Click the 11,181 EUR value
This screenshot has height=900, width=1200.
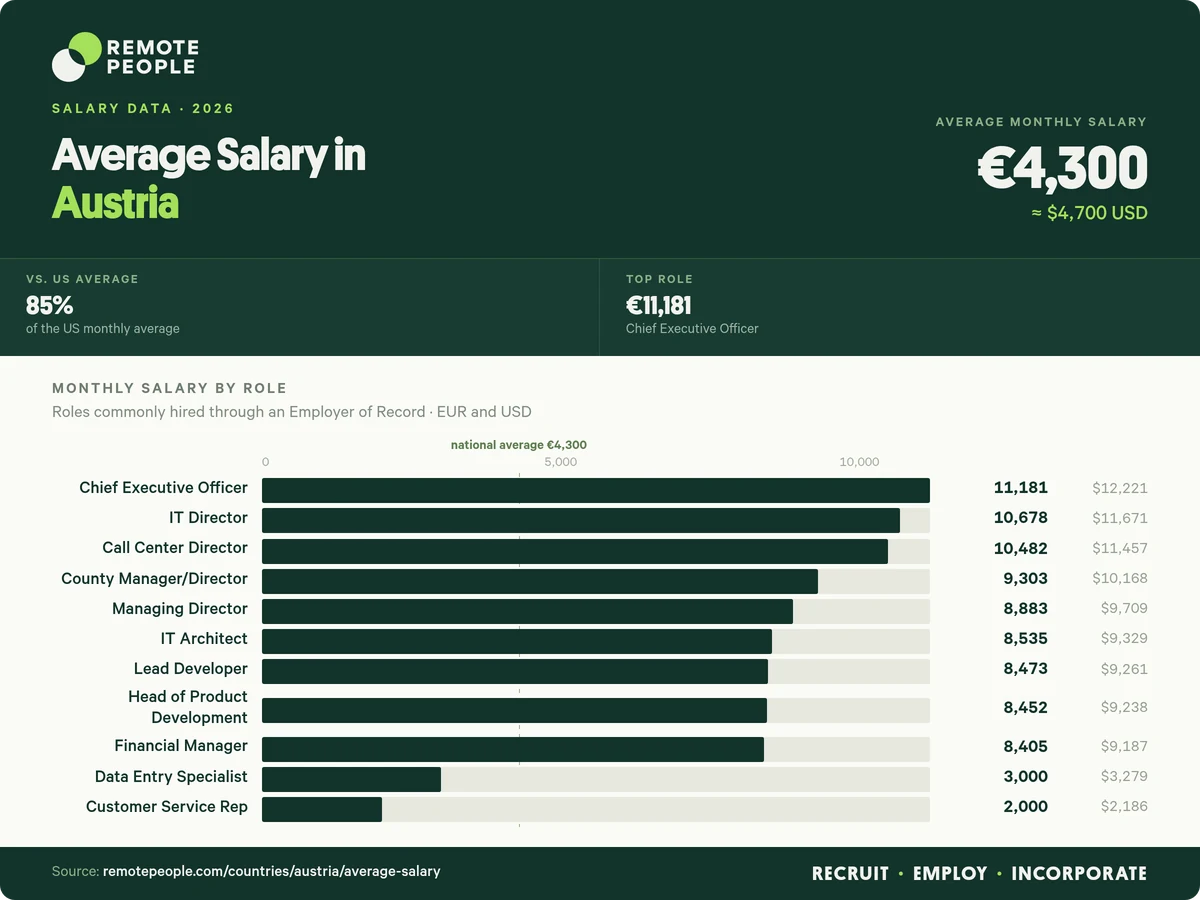tap(1020, 488)
